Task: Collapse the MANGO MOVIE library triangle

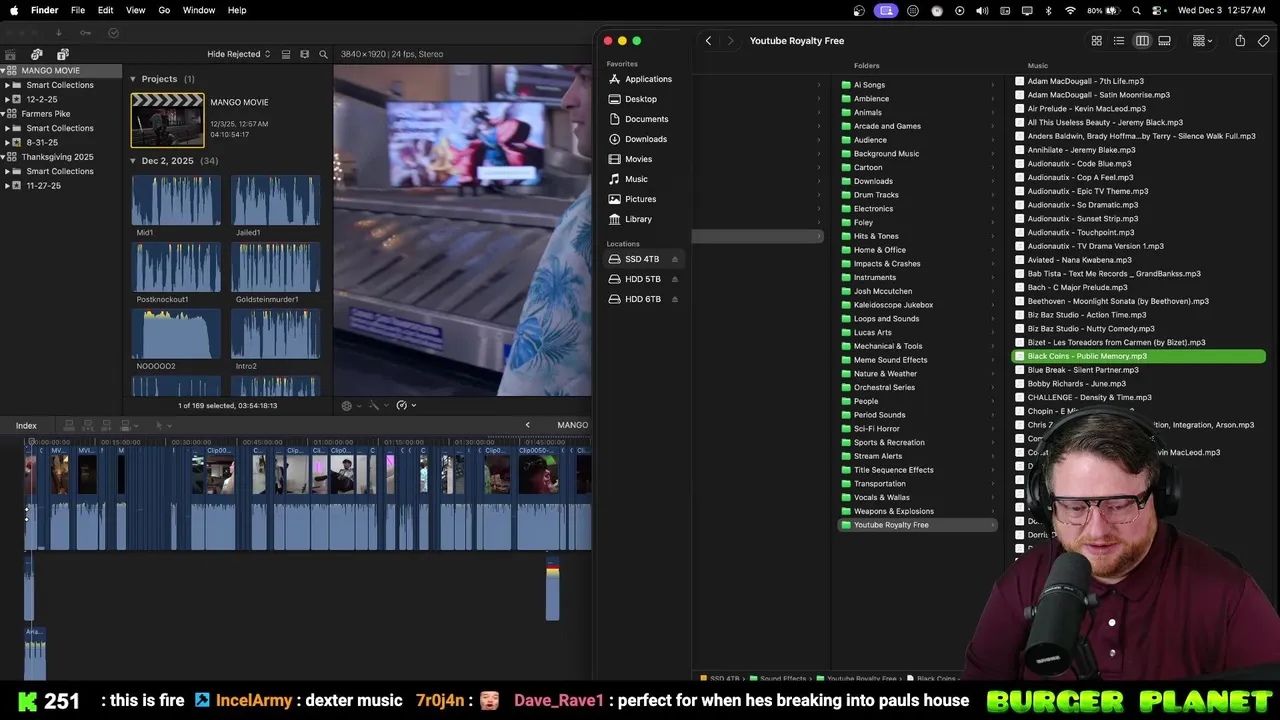Action: point(3,71)
